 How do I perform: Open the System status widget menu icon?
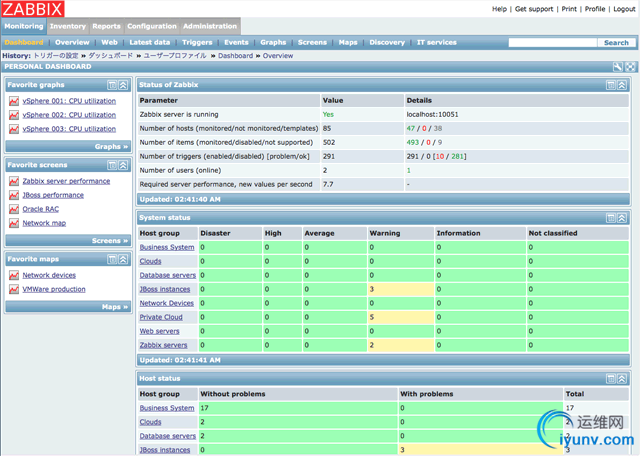point(611,217)
